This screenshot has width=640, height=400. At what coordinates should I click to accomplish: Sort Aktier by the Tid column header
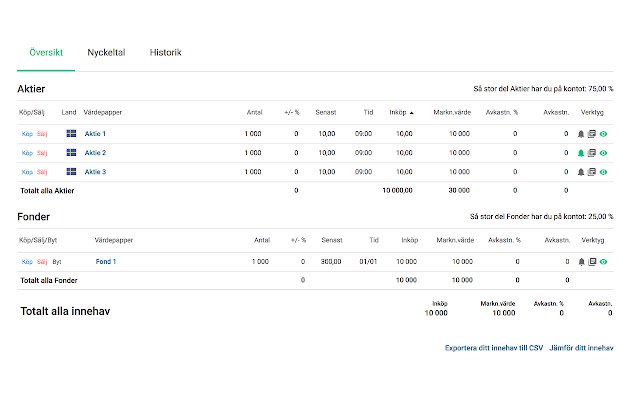[x=369, y=112]
